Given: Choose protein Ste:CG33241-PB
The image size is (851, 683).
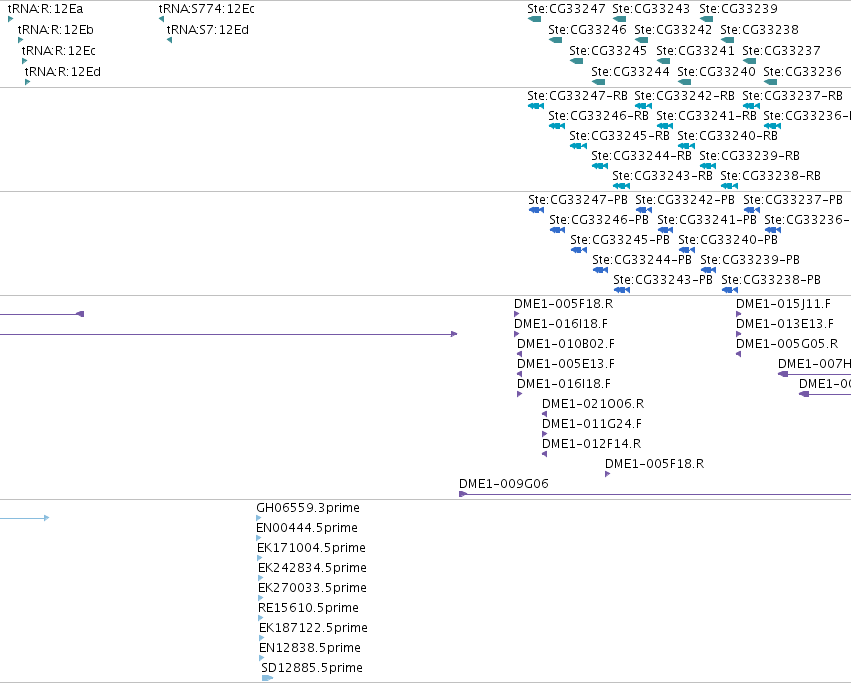Looking at the screenshot, I should 707,220.
